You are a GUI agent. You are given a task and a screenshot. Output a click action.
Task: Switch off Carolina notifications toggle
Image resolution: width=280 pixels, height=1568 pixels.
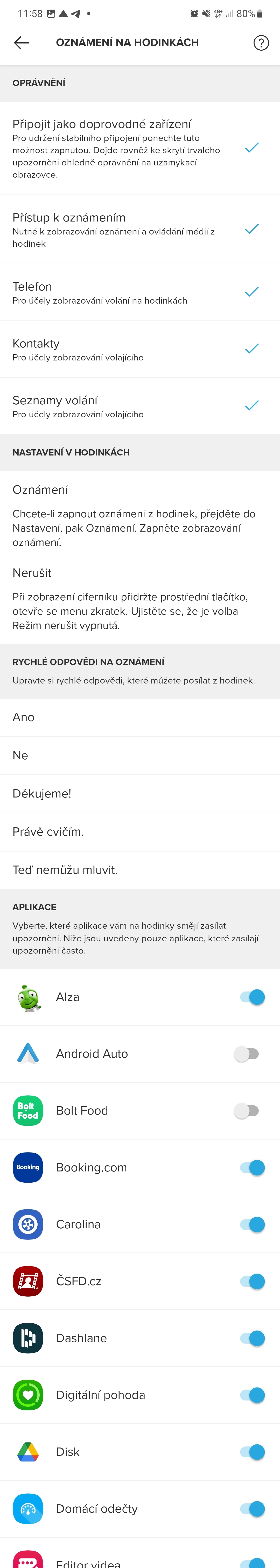[x=251, y=1224]
